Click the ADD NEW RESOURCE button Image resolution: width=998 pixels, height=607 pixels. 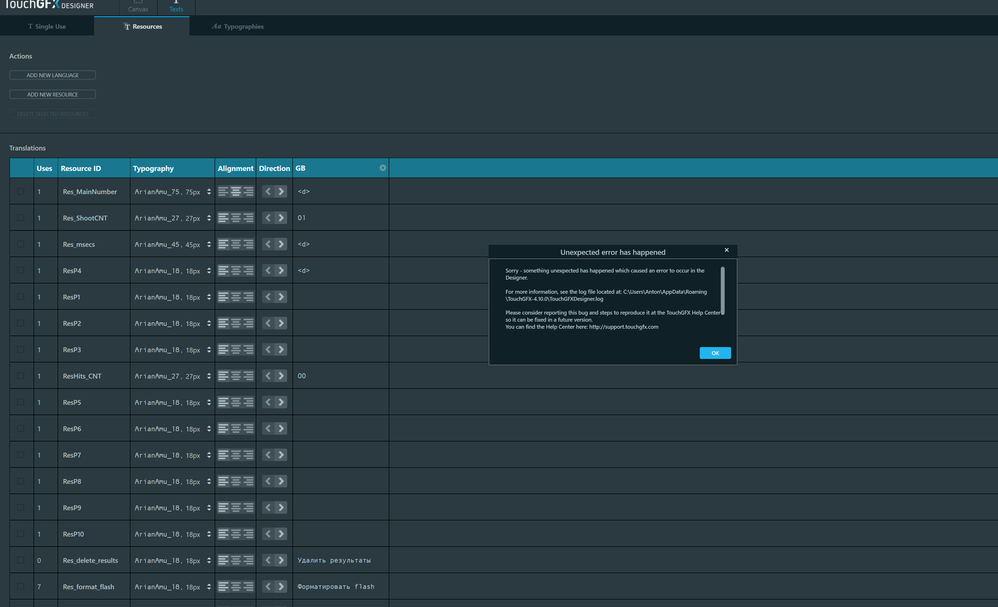click(52, 94)
